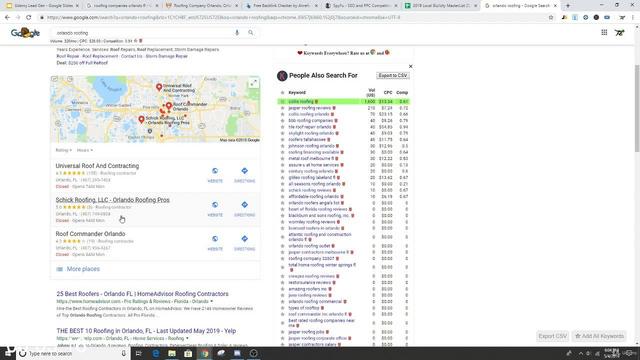Image resolution: width=640 pixels, height=360 pixels.
Task: Open Chrome from the taskbar
Action: [204, 353]
